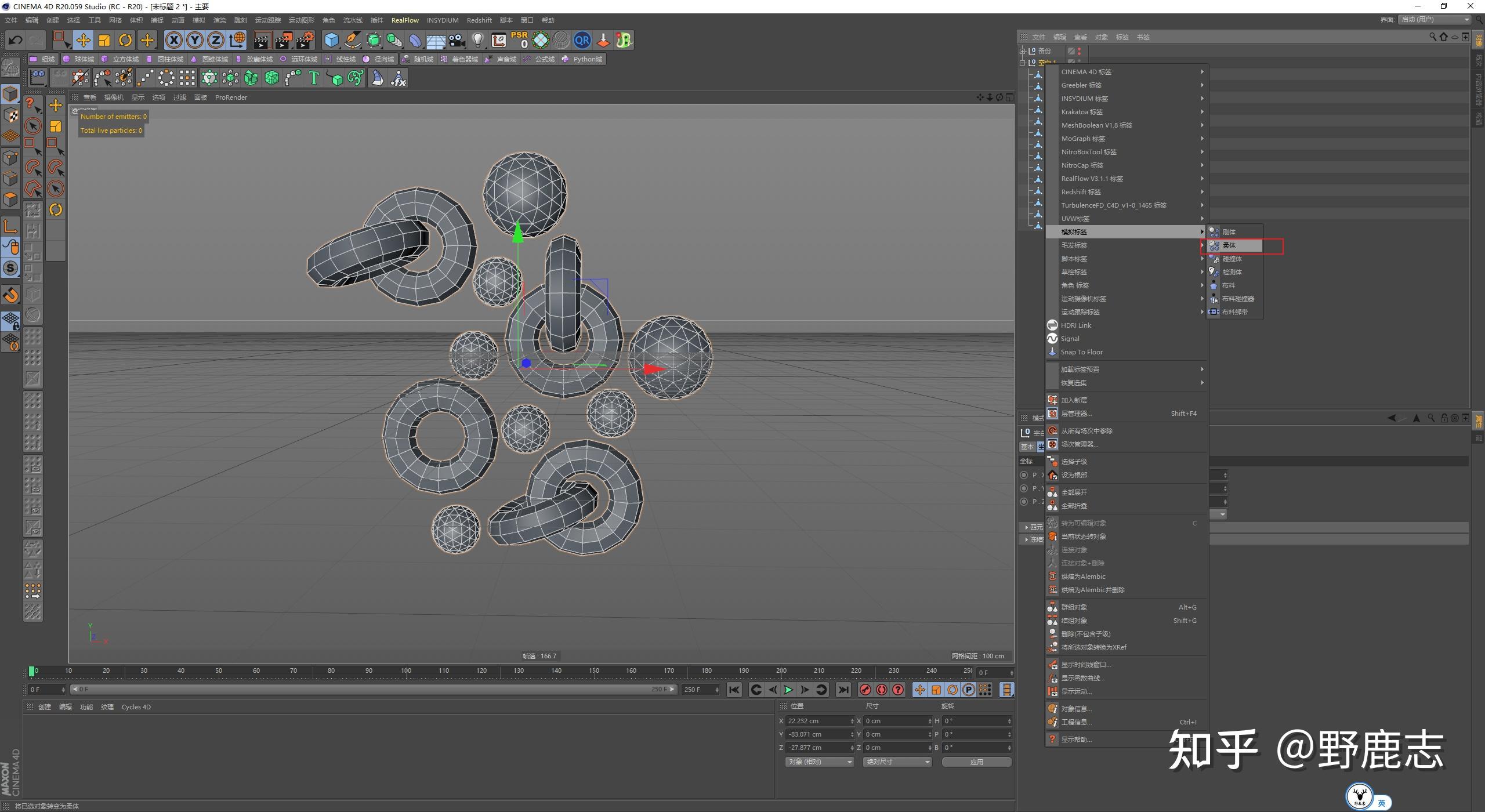Click the position X field 22.232 cm
The width and height of the screenshot is (1485, 812).
[x=820, y=721]
